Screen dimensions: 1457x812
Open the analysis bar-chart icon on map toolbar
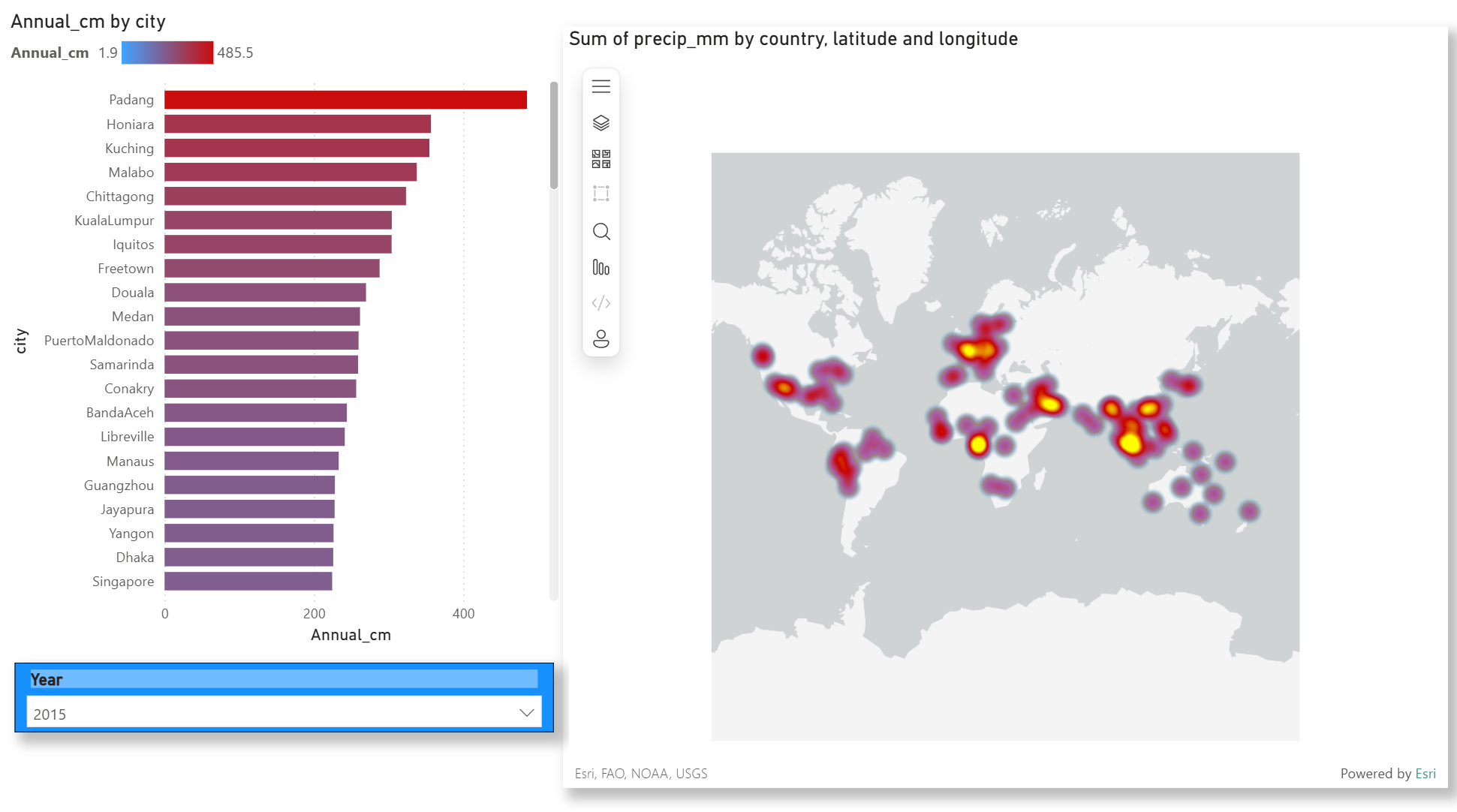(601, 267)
